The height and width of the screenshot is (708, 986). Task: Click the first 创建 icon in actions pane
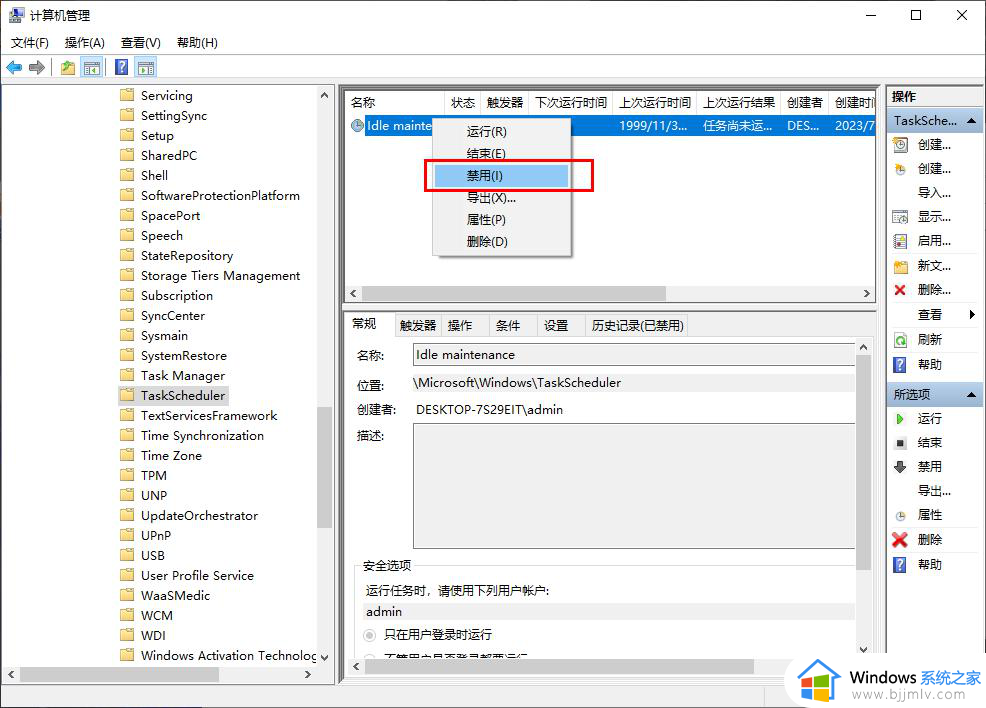[x=900, y=145]
